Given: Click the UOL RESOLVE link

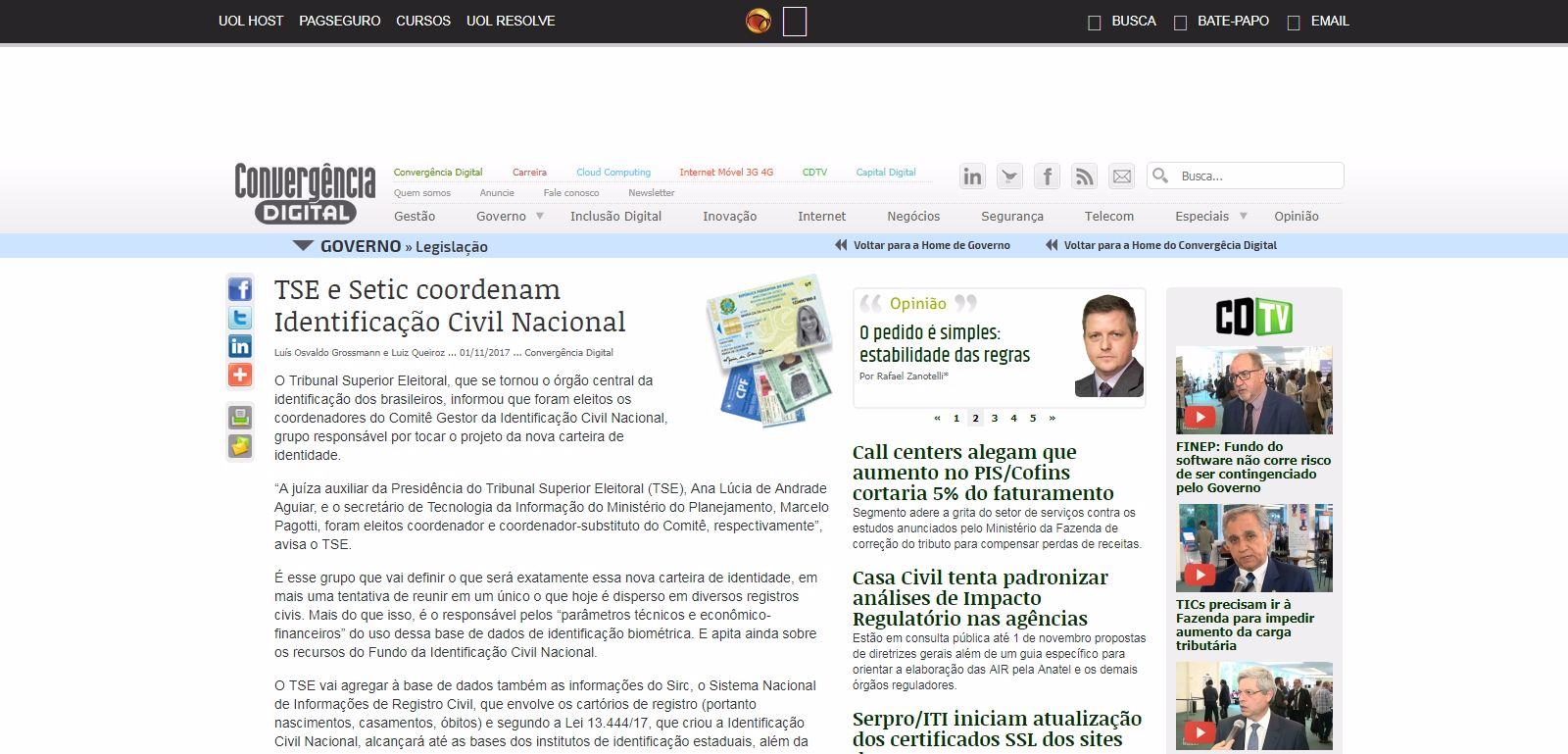Looking at the screenshot, I should point(511,21).
